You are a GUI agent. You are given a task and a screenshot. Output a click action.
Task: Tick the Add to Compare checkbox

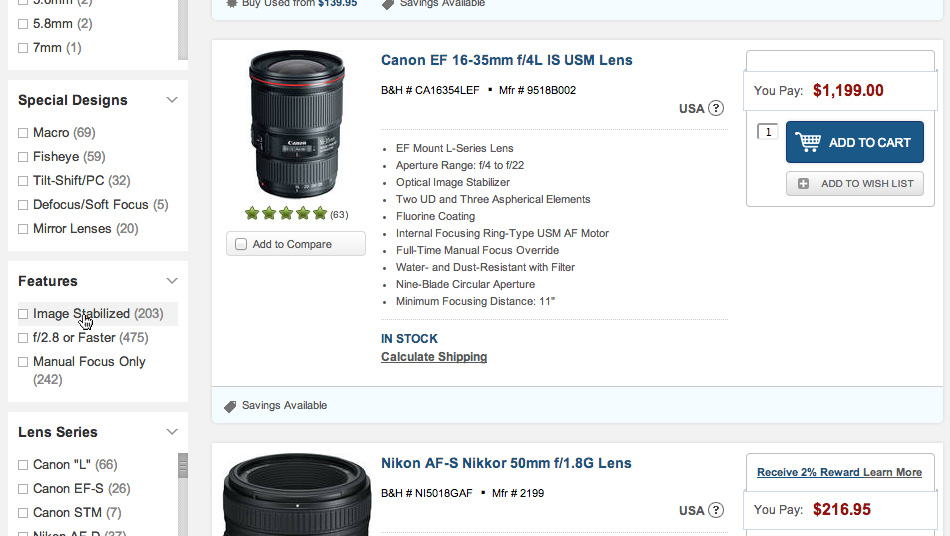[x=241, y=244]
